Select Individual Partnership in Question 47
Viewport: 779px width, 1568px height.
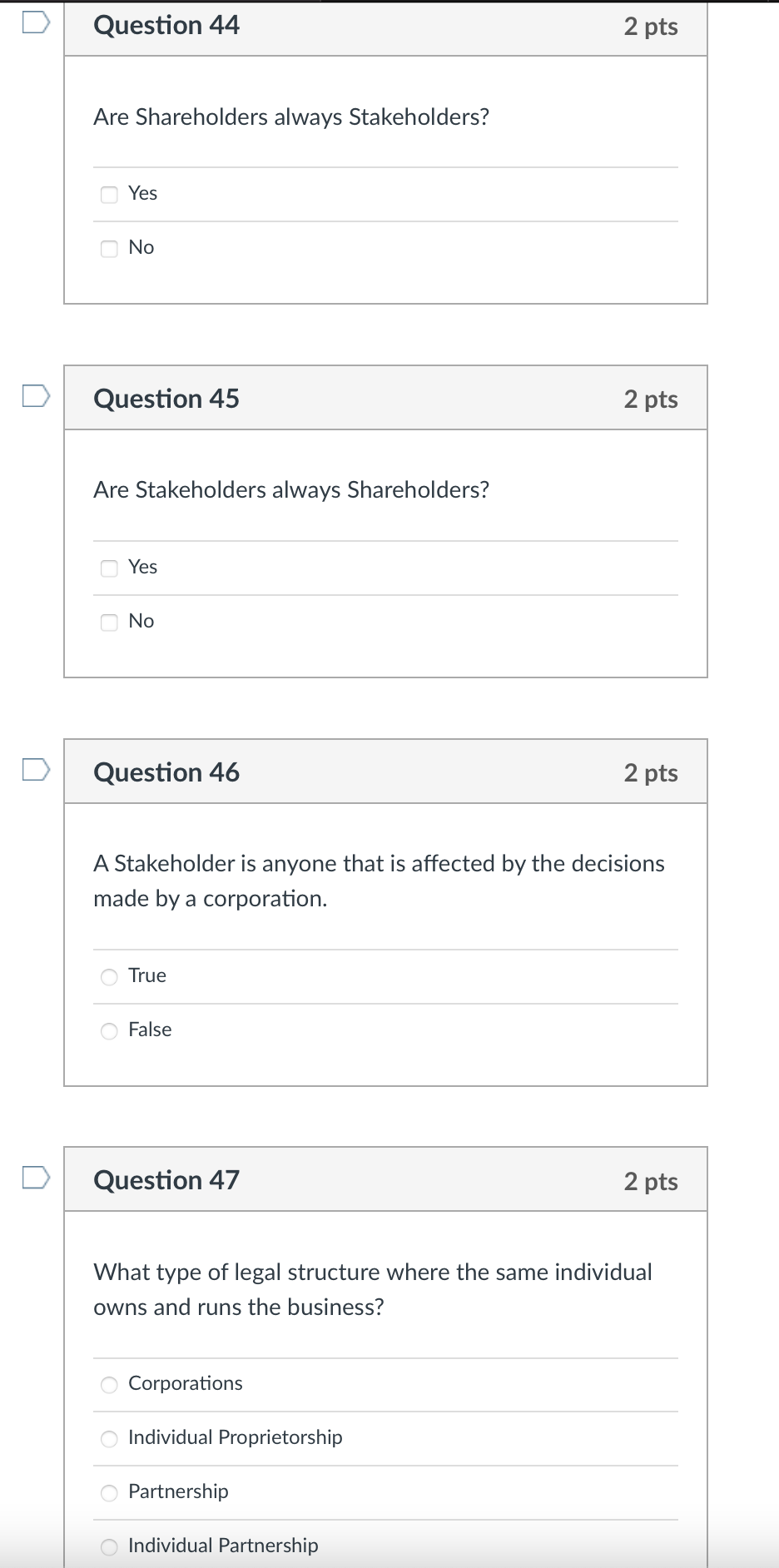click(109, 1546)
